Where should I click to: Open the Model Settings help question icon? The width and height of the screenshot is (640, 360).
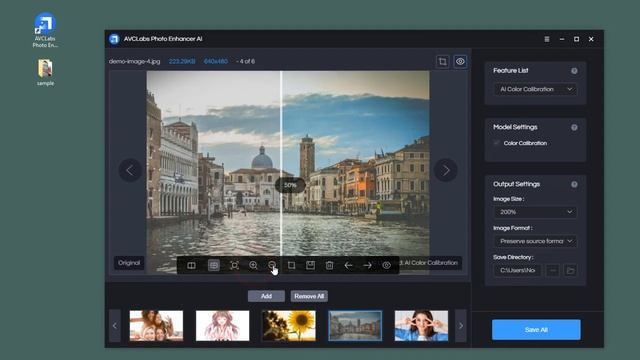[574, 127]
